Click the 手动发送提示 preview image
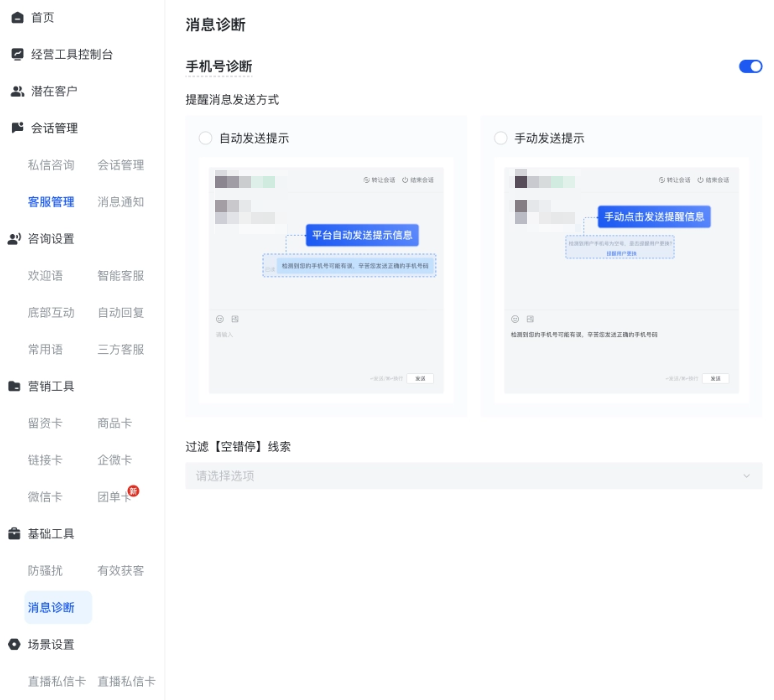Screen dimensions: 774x700 click(x=621, y=280)
